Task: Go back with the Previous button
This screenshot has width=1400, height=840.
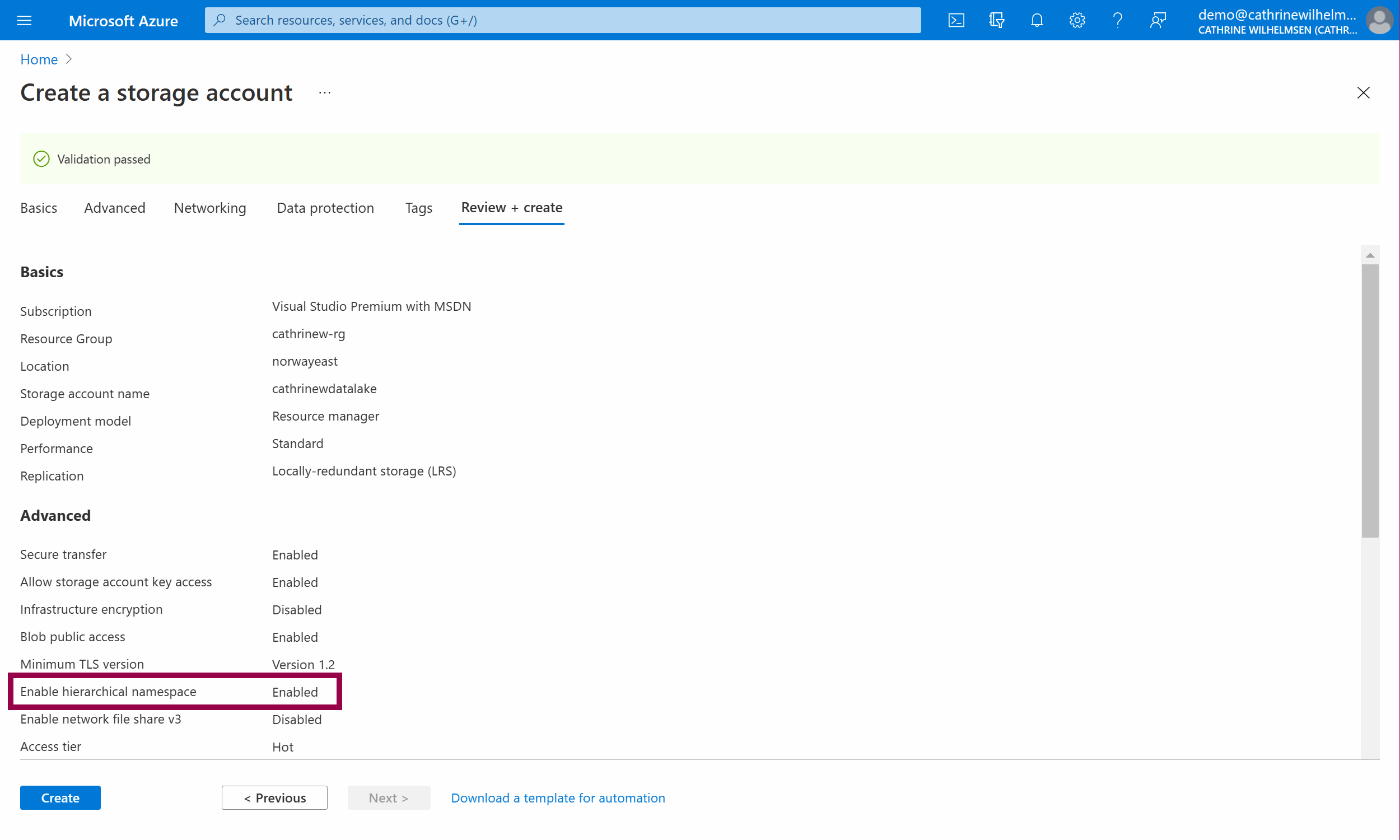Action: pyautogui.click(x=274, y=797)
